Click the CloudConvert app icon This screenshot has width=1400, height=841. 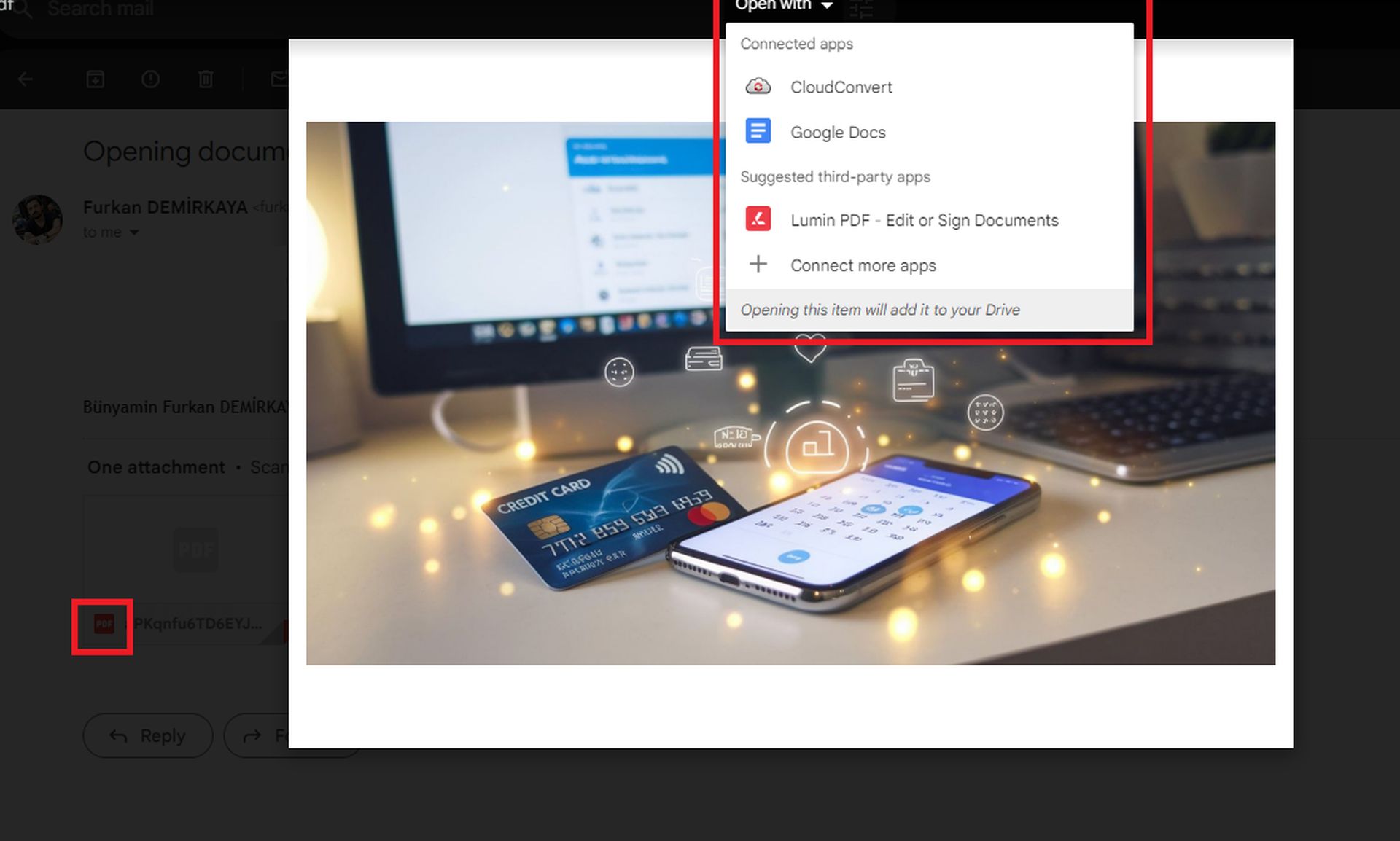[x=758, y=86]
